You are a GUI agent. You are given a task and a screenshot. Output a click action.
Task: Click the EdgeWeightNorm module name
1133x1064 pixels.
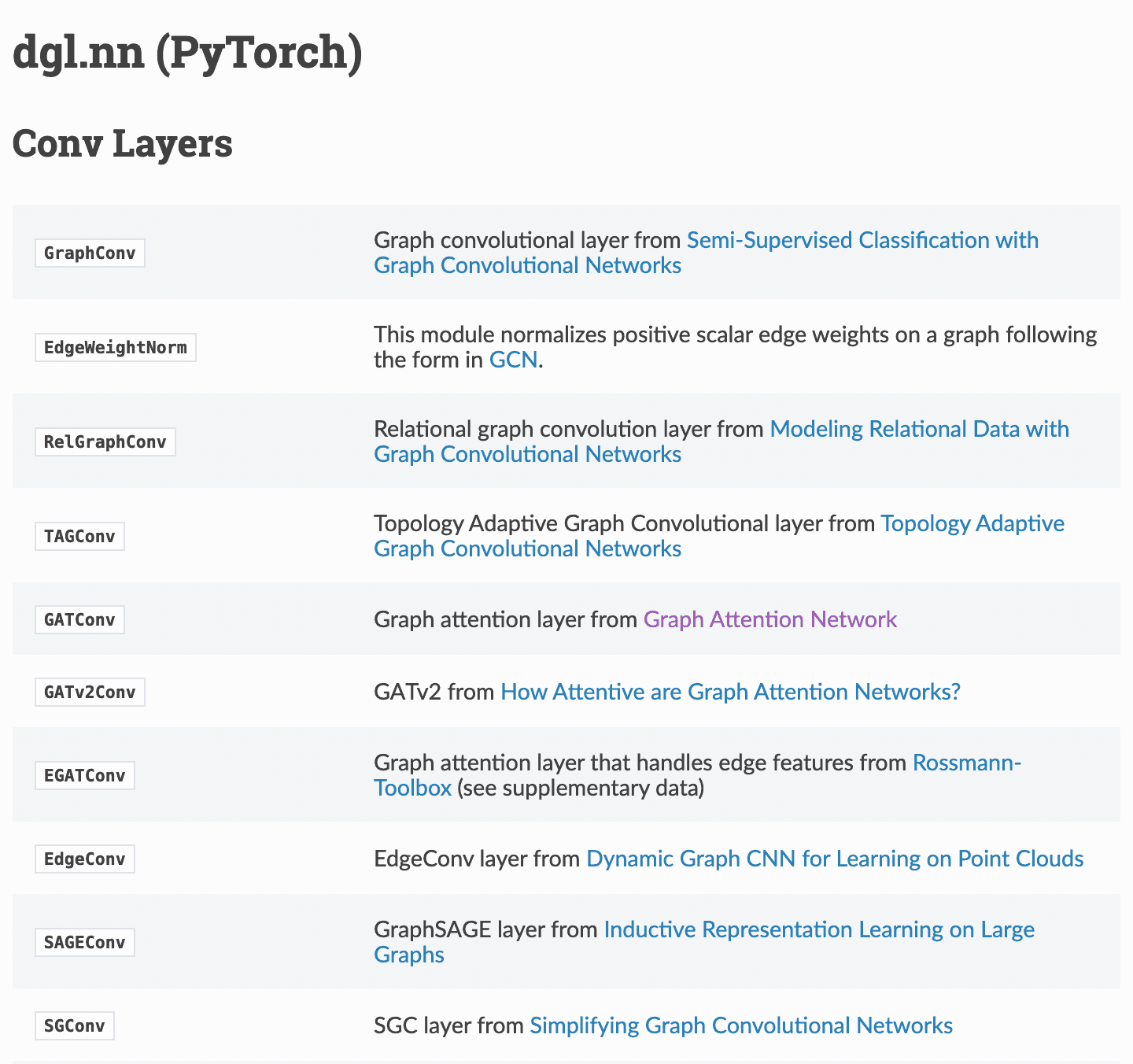point(115,347)
